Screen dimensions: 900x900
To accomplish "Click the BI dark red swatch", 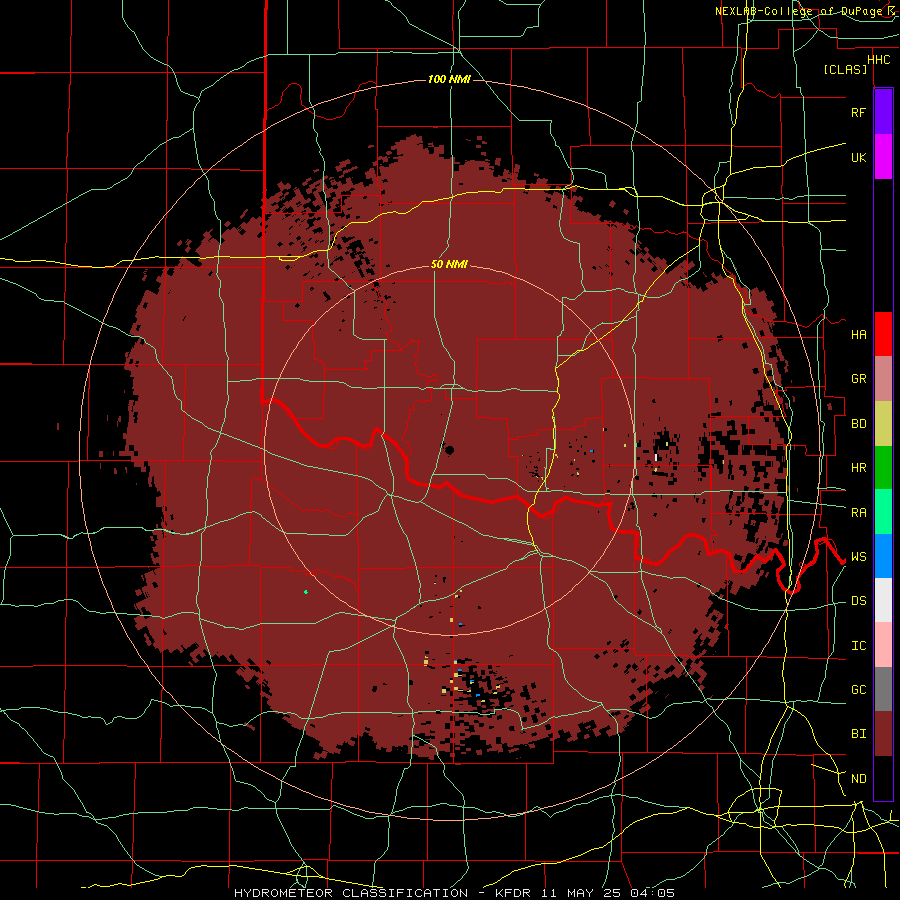I will tap(883, 734).
